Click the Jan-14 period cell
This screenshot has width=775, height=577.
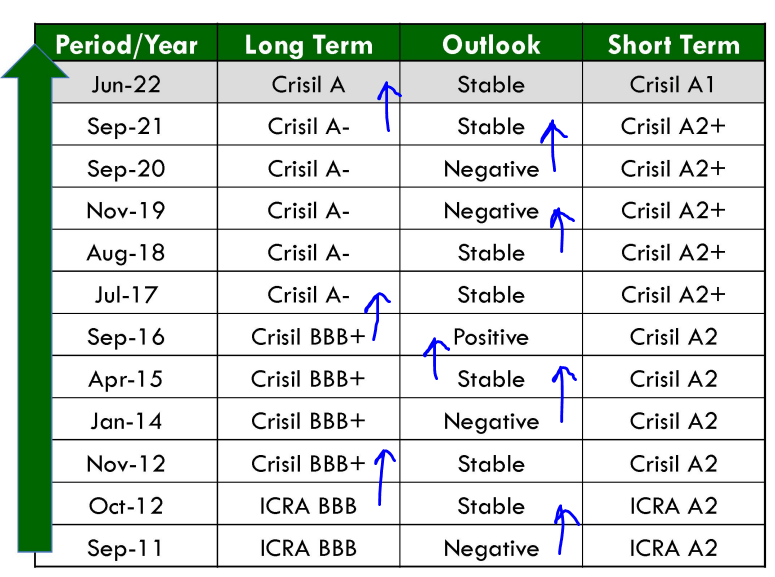tap(126, 421)
